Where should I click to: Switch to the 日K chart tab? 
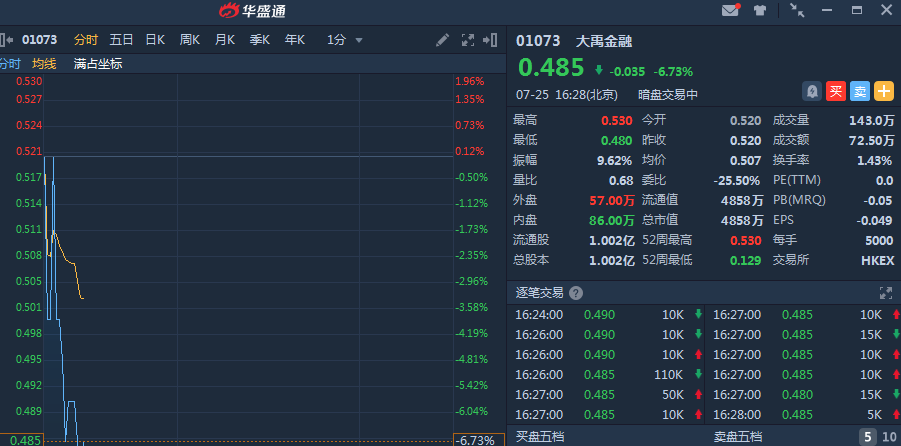[155, 40]
